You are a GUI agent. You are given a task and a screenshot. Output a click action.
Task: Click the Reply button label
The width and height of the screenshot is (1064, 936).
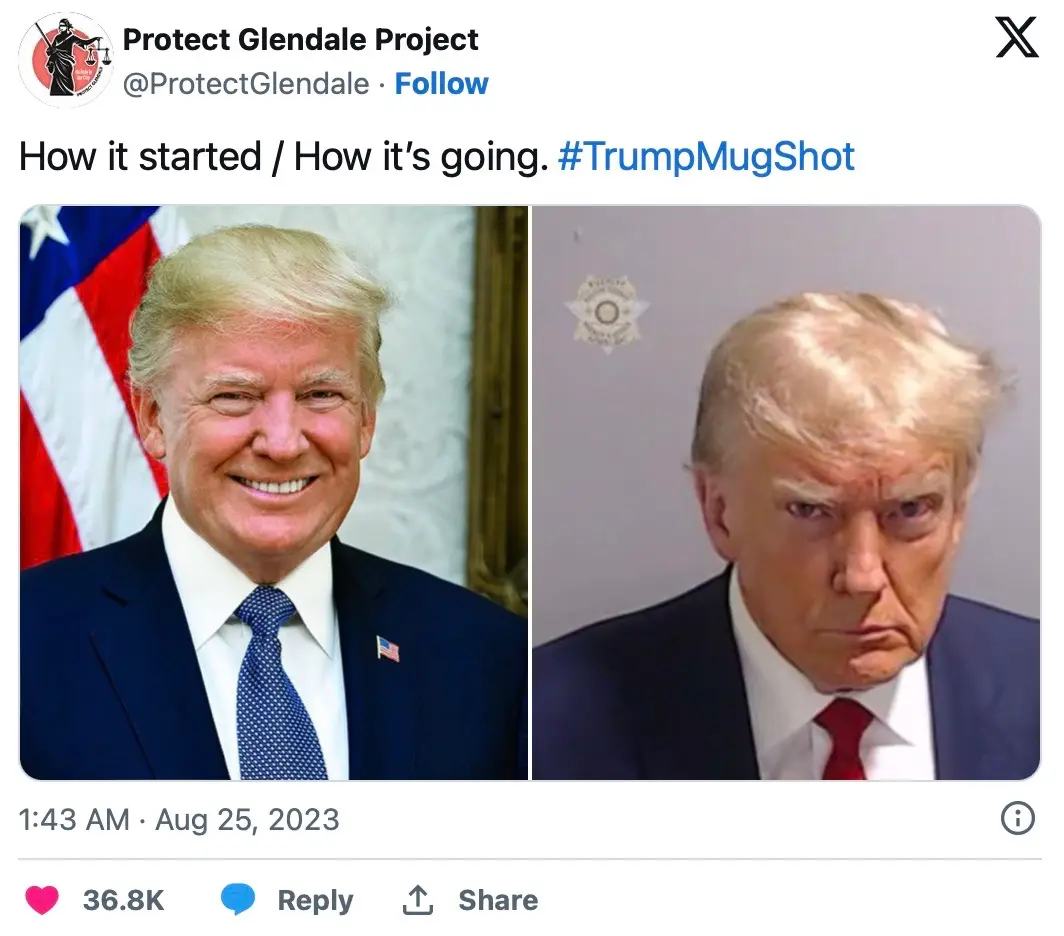point(316,900)
